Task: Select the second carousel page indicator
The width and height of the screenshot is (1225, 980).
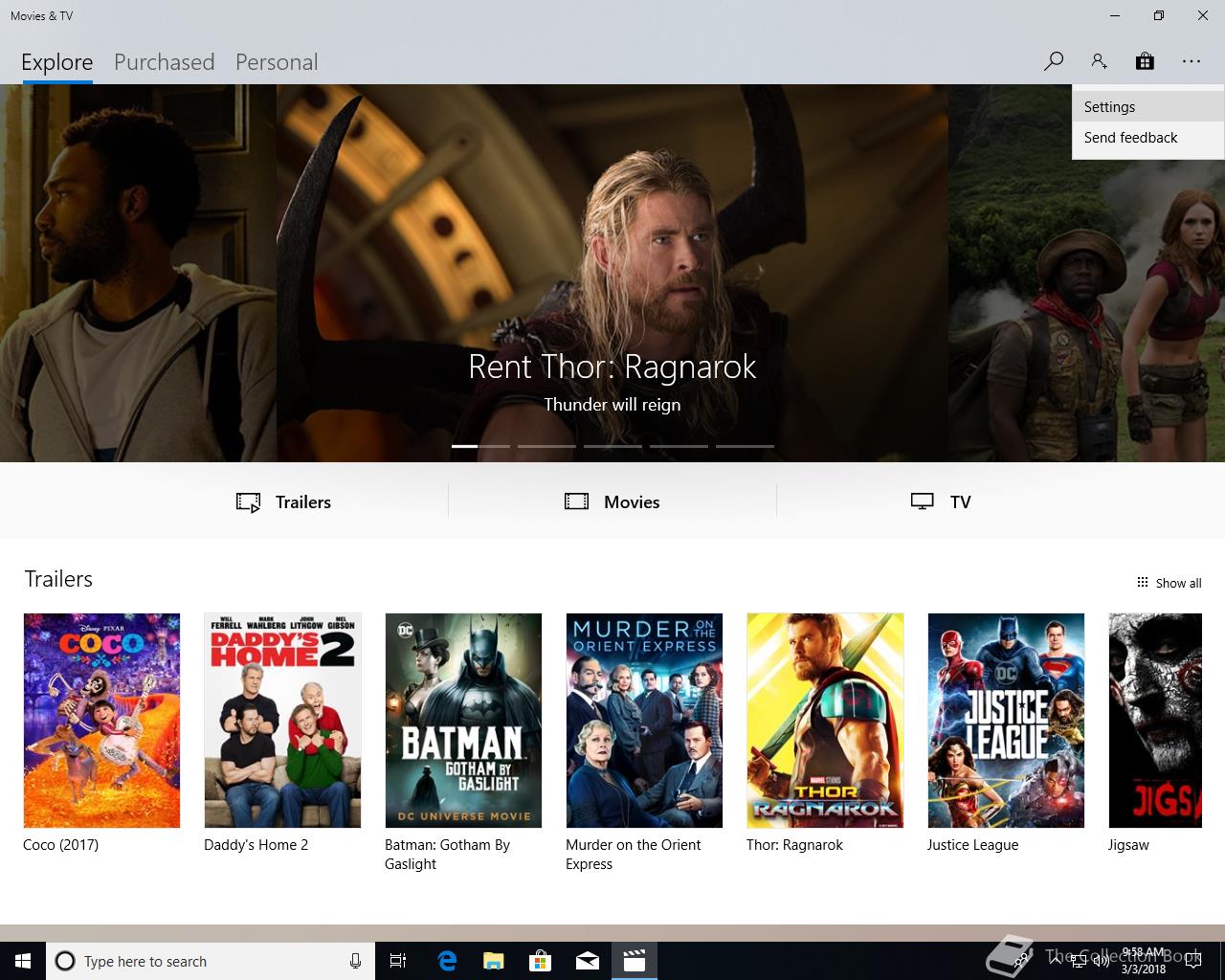Action: pos(546,446)
